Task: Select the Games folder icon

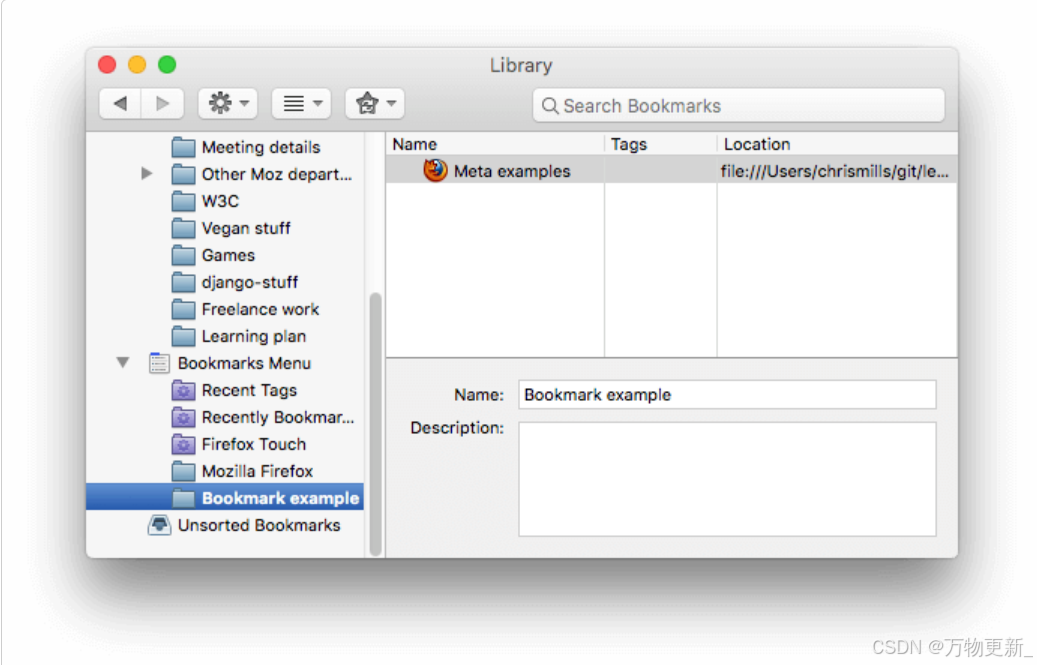Action: tap(183, 255)
